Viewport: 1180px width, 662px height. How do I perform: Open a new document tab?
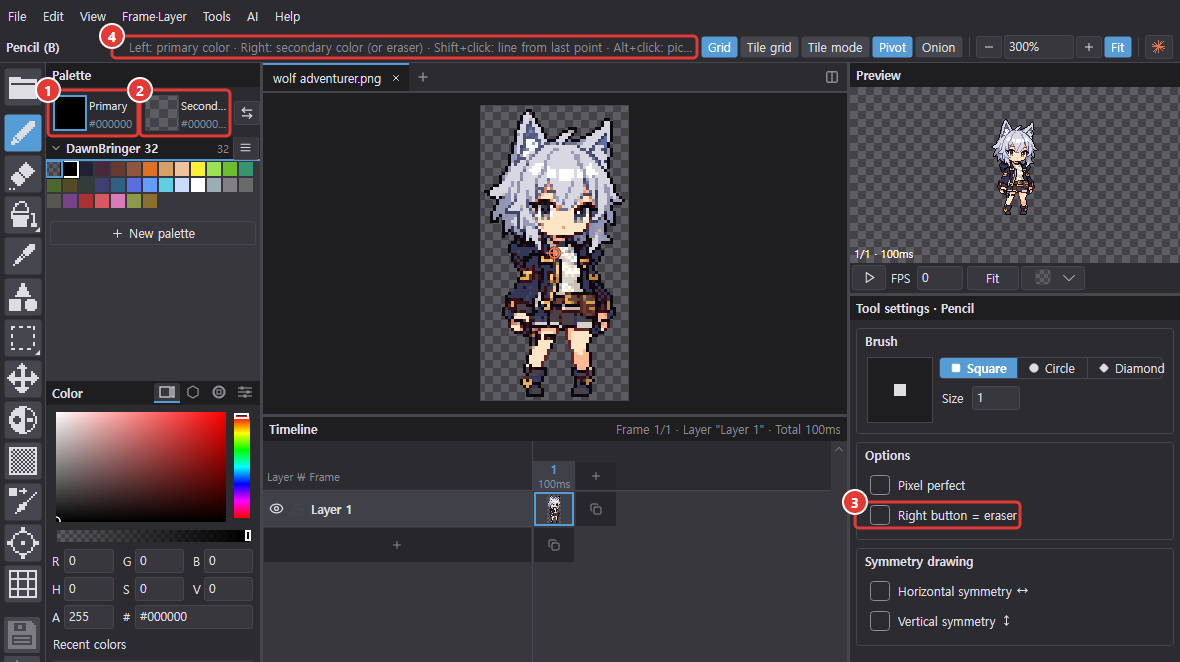pos(423,77)
